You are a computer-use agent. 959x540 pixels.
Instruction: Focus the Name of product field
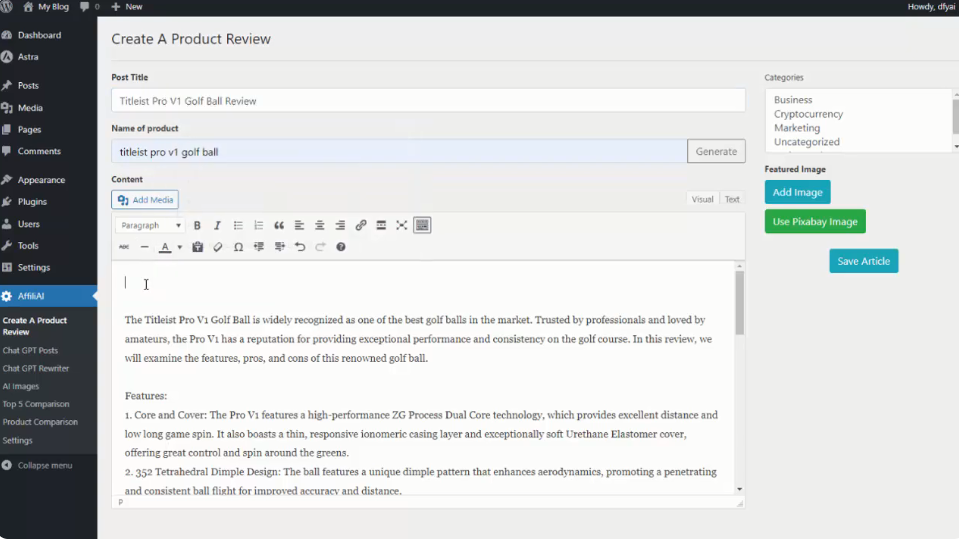coord(399,152)
